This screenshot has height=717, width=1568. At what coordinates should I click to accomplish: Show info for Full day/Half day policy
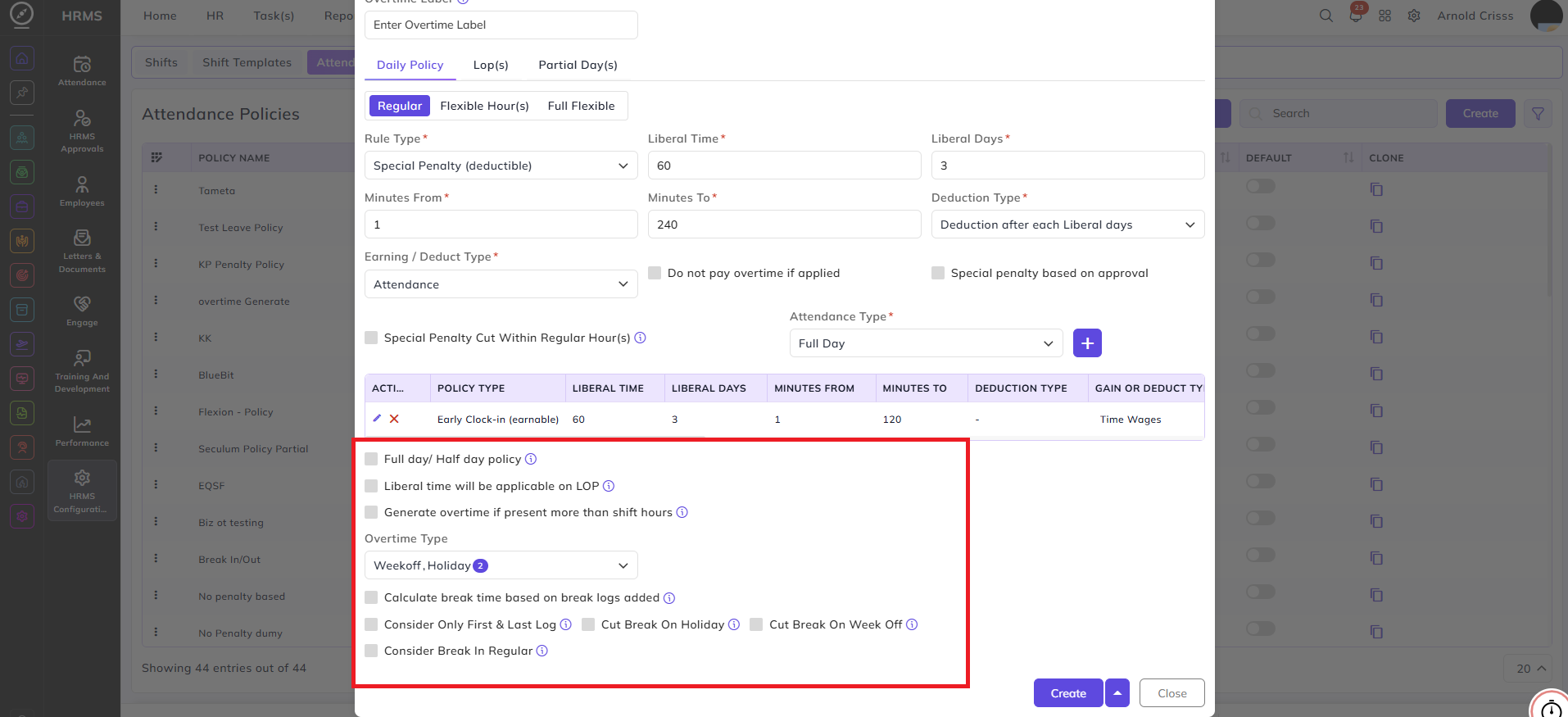click(x=531, y=459)
